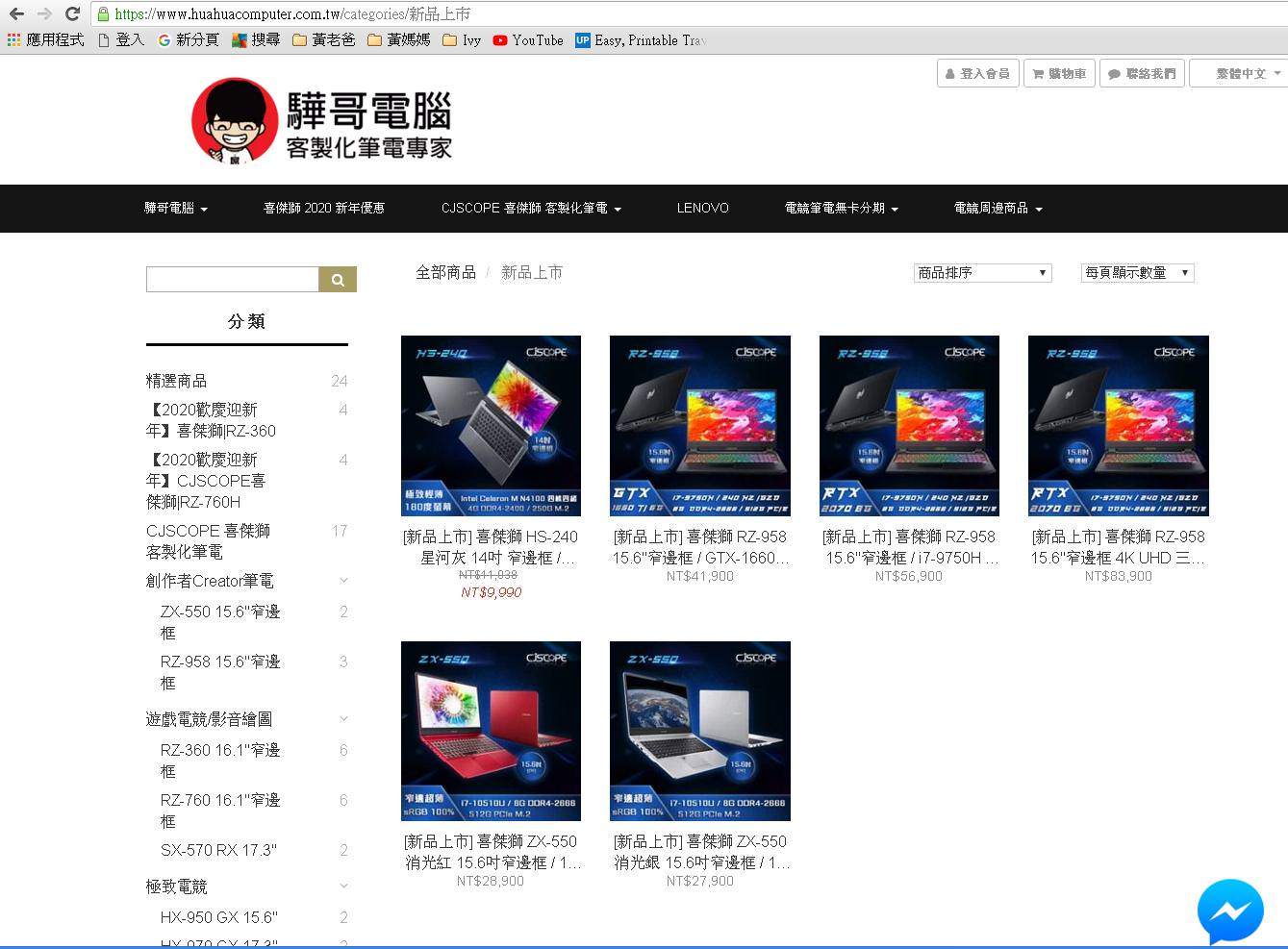Select HX-950 GX 15.6" subcategory
1288x949 pixels.
pos(218,917)
